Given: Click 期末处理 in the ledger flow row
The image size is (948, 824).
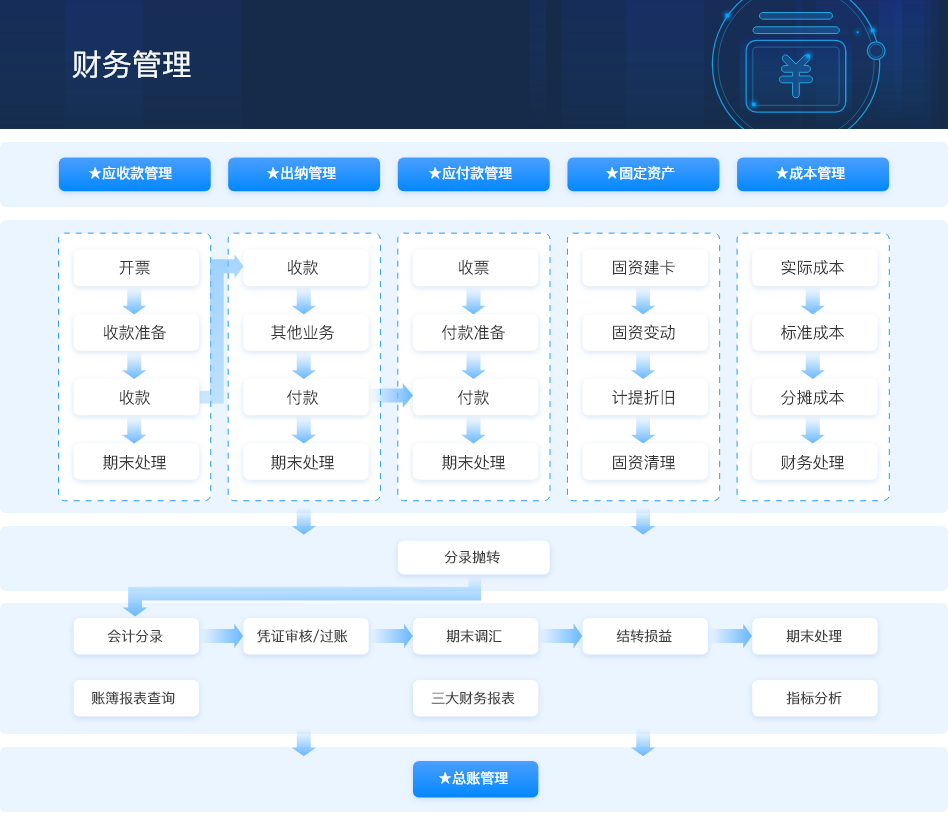Looking at the screenshot, I should click(814, 636).
